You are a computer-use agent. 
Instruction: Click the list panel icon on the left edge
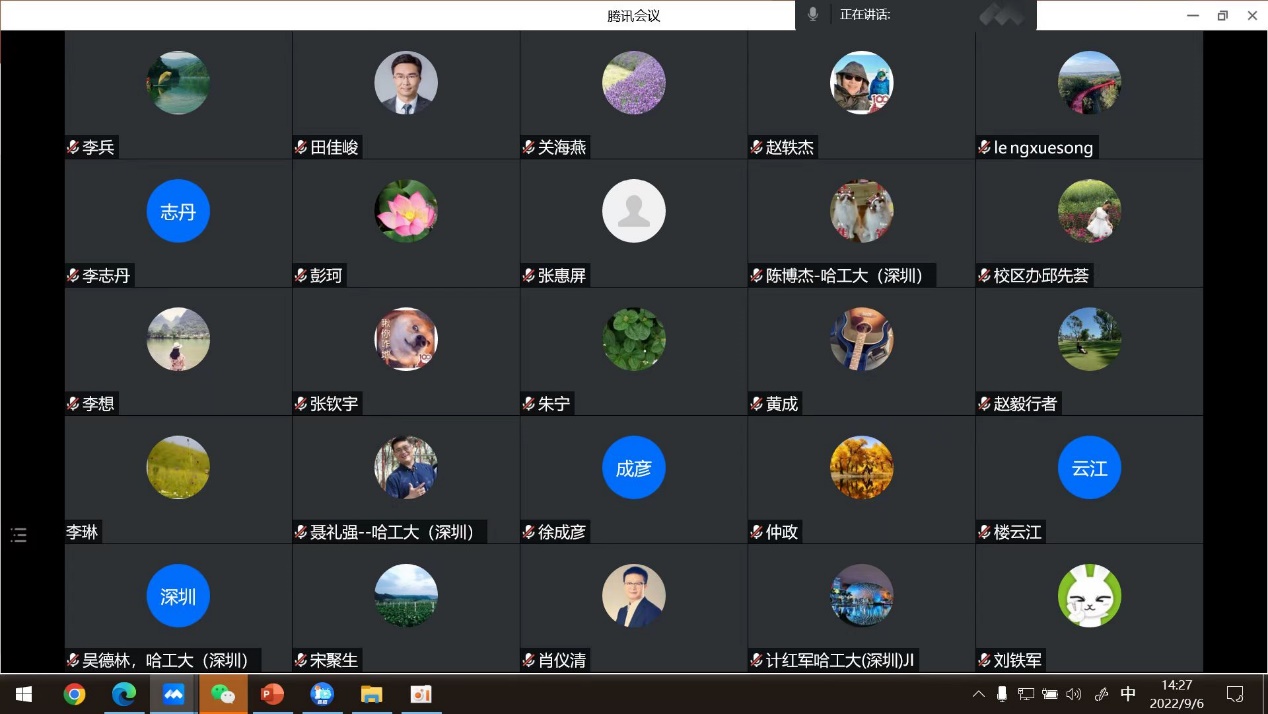(x=18, y=535)
